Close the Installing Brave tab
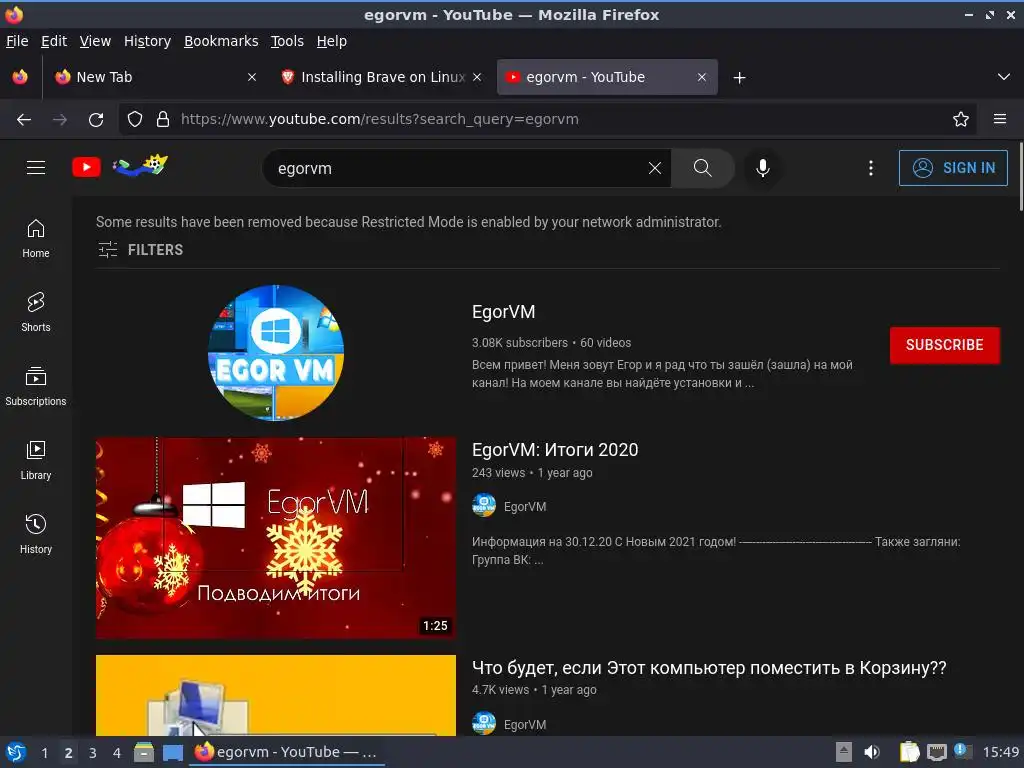The width and height of the screenshot is (1024, 768). coord(477,77)
